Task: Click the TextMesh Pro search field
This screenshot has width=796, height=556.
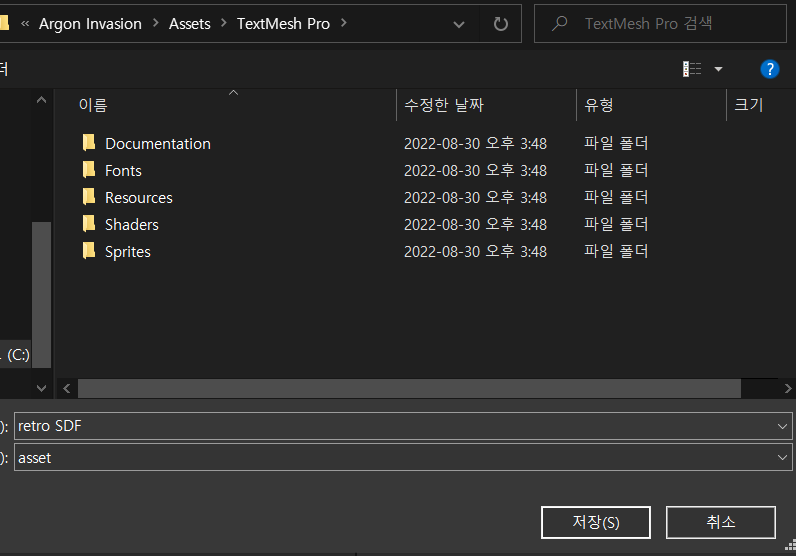Action: tap(660, 23)
